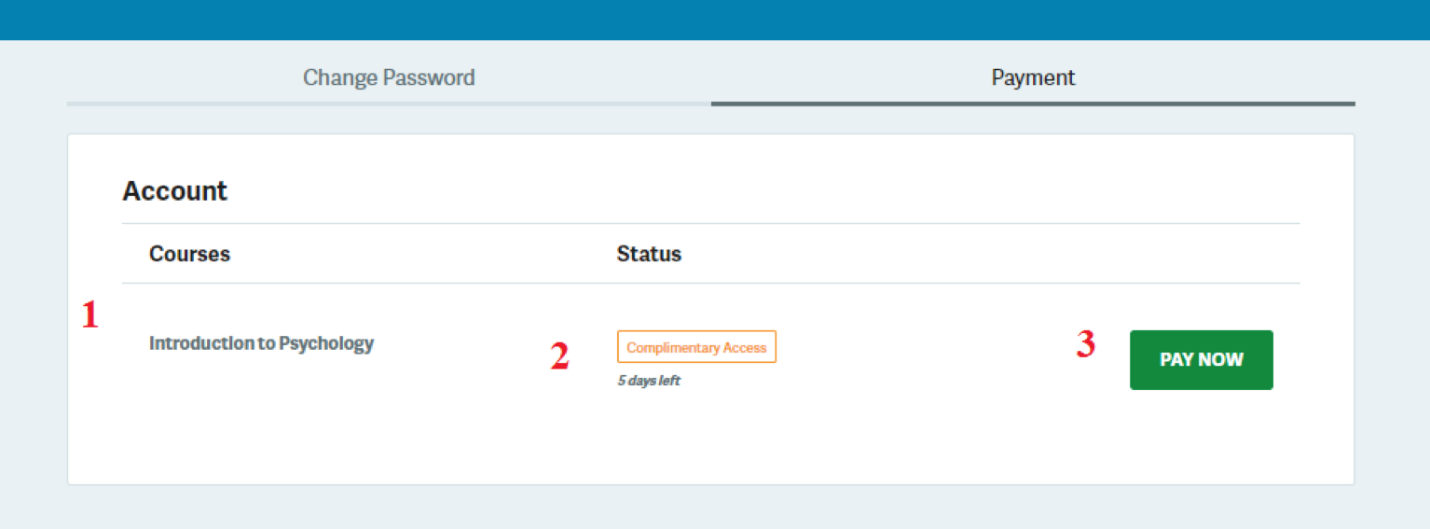Click the blue header bar at top
This screenshot has height=529, width=1430.
pos(714,19)
